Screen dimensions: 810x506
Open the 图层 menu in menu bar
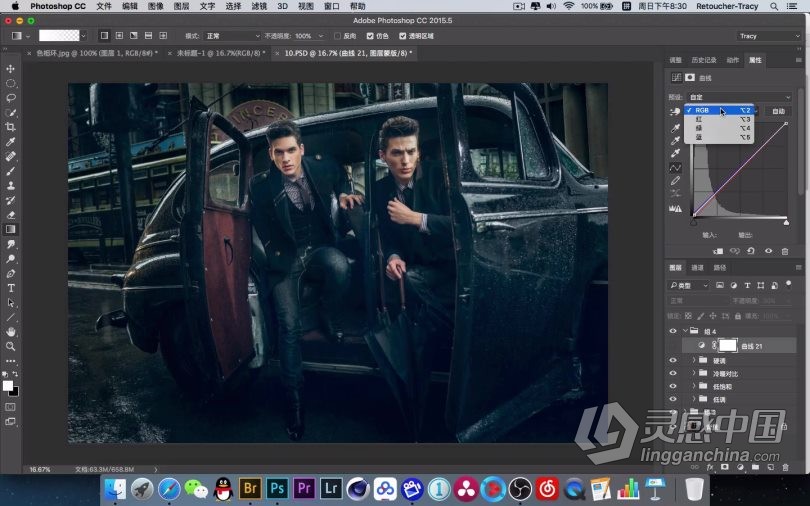coord(181,6)
